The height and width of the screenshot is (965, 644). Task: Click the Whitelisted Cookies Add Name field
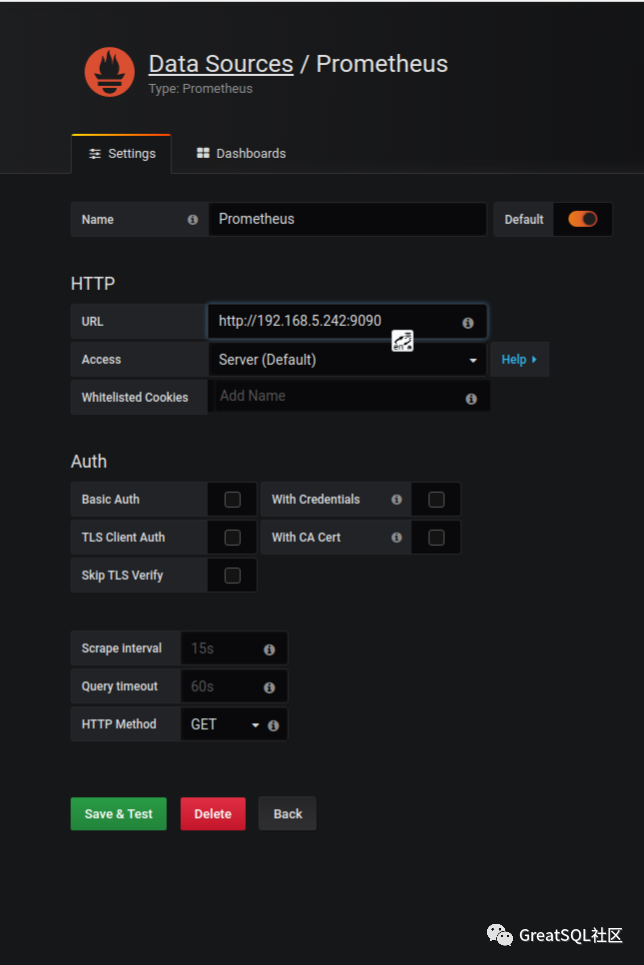(x=349, y=396)
